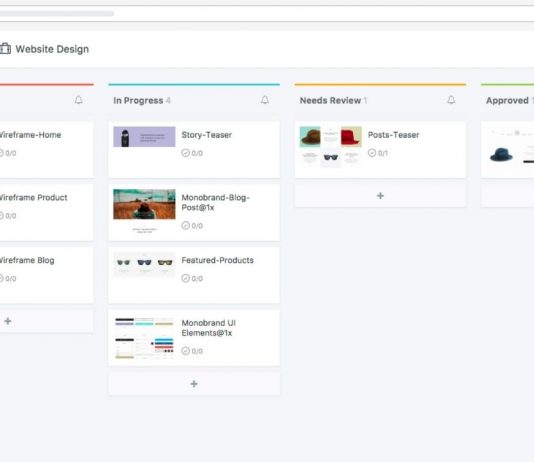The width and height of the screenshot is (534, 462).
Task: Open the Posts-Teaser hats thumbnail
Action: click(331, 147)
